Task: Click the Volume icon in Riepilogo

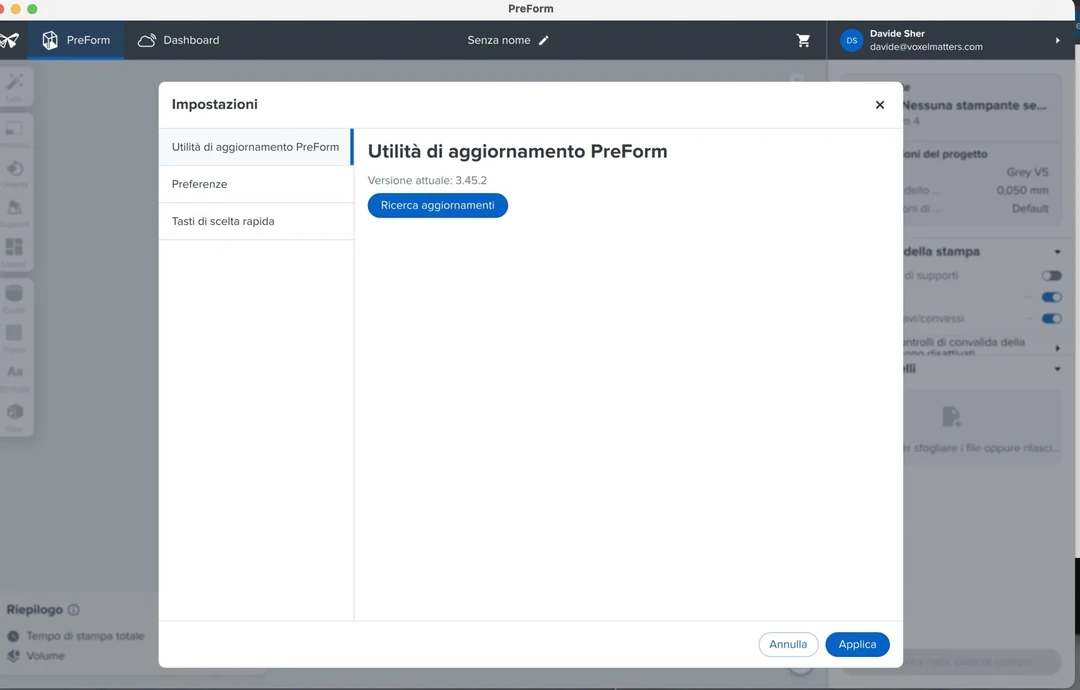Action: 13,656
